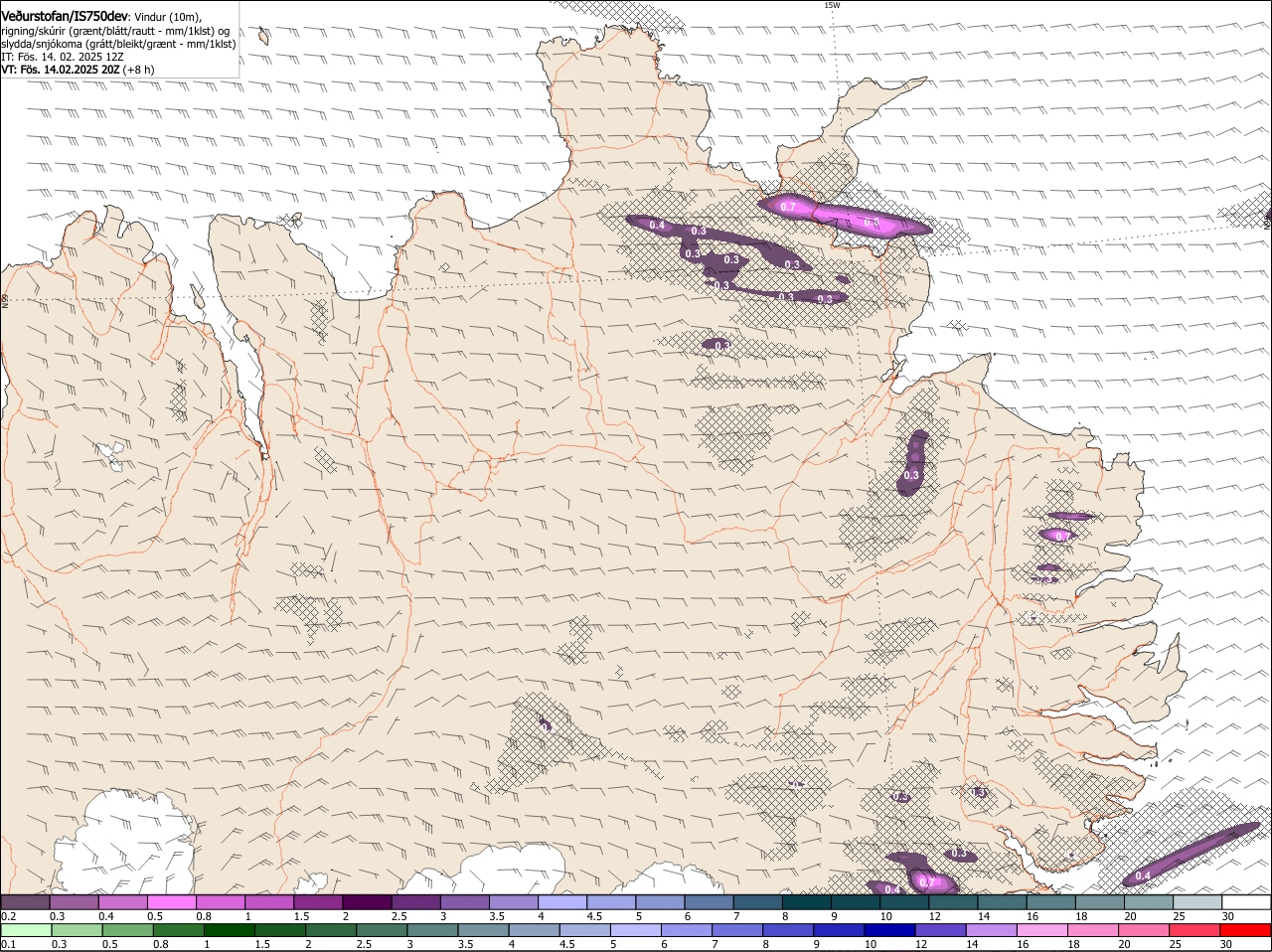Click the '0.3' value above the bottom pink patch

tap(959, 854)
